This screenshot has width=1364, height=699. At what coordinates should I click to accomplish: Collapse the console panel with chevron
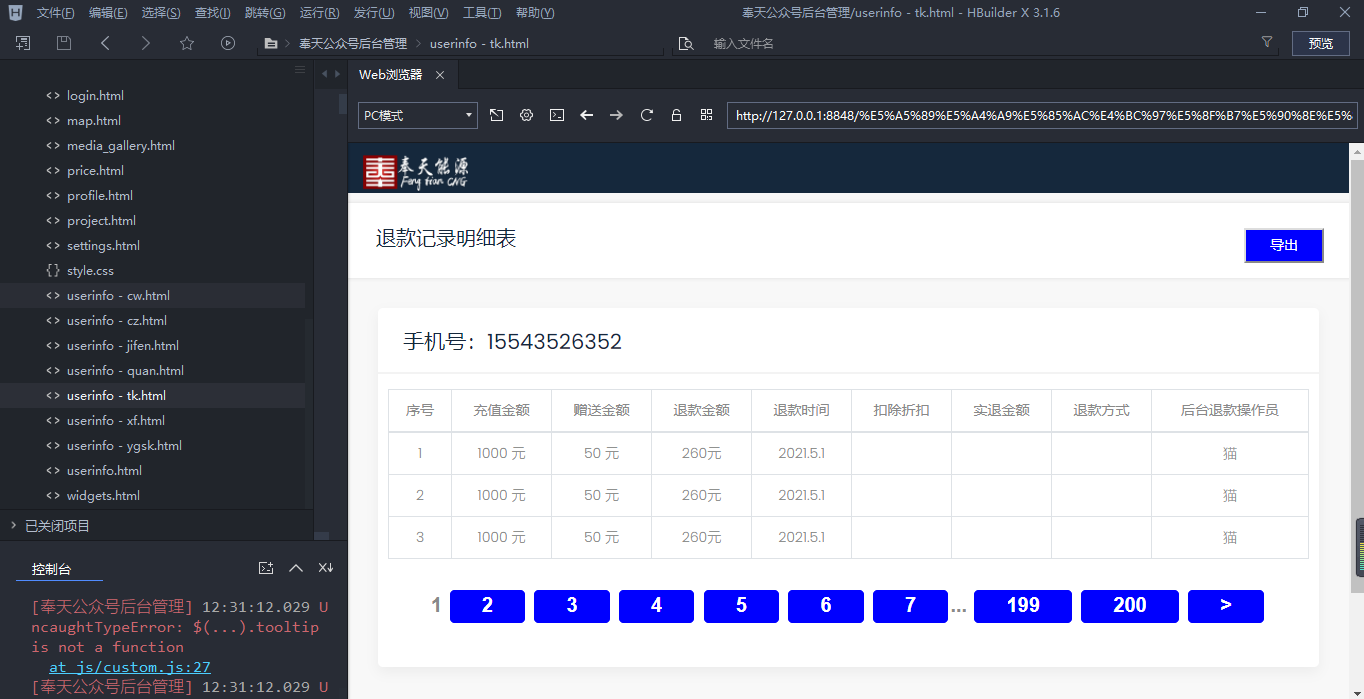[x=296, y=568]
